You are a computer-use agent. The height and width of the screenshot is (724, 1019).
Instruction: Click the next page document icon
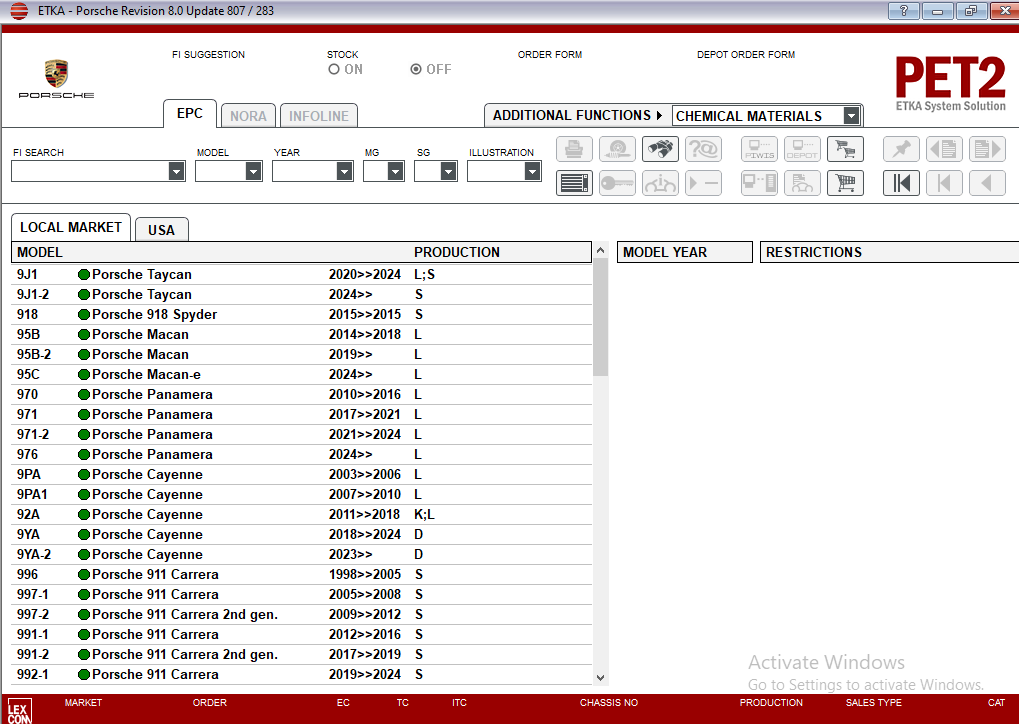click(x=987, y=149)
